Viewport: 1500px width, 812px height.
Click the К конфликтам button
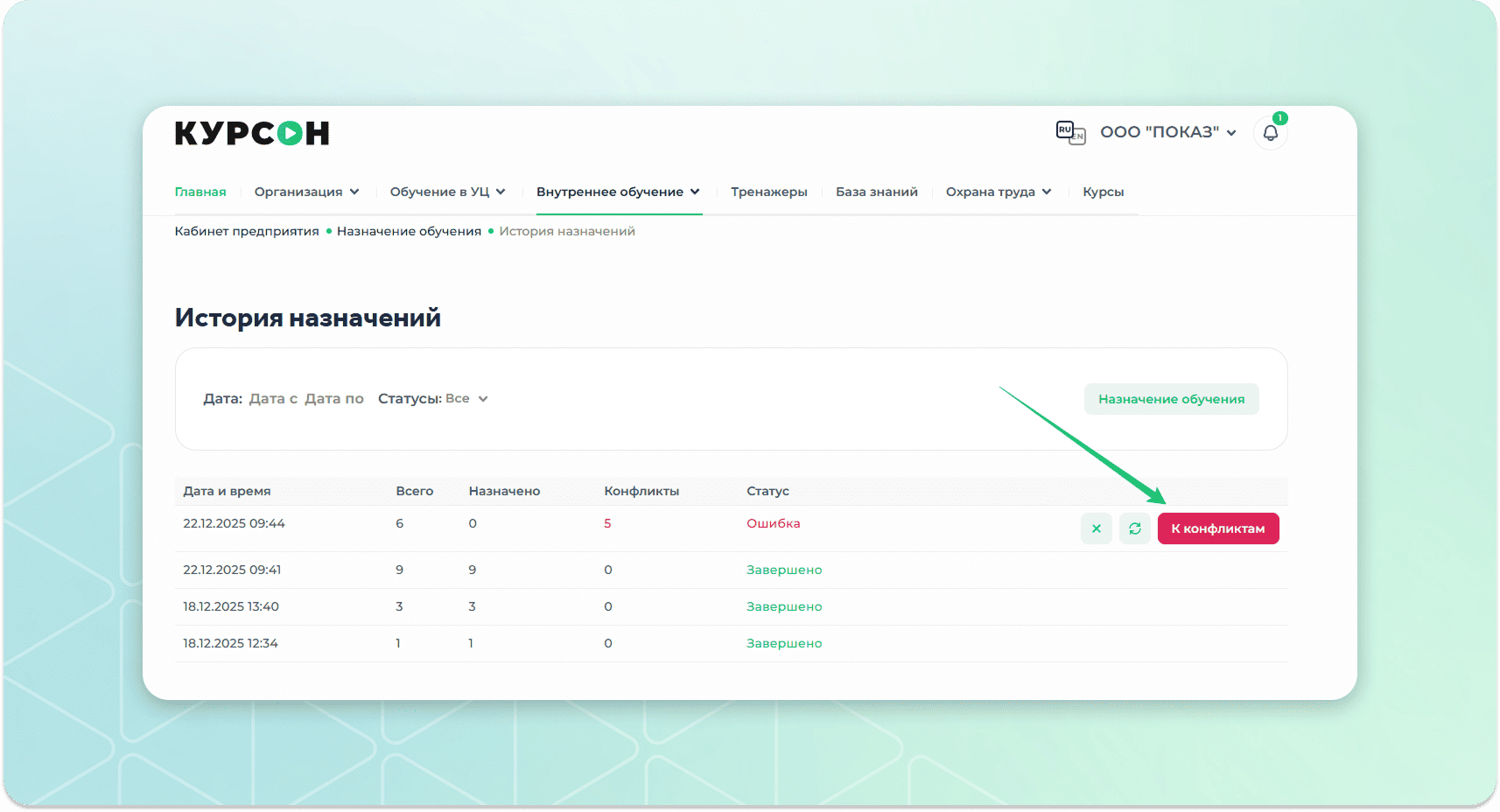tap(1217, 528)
